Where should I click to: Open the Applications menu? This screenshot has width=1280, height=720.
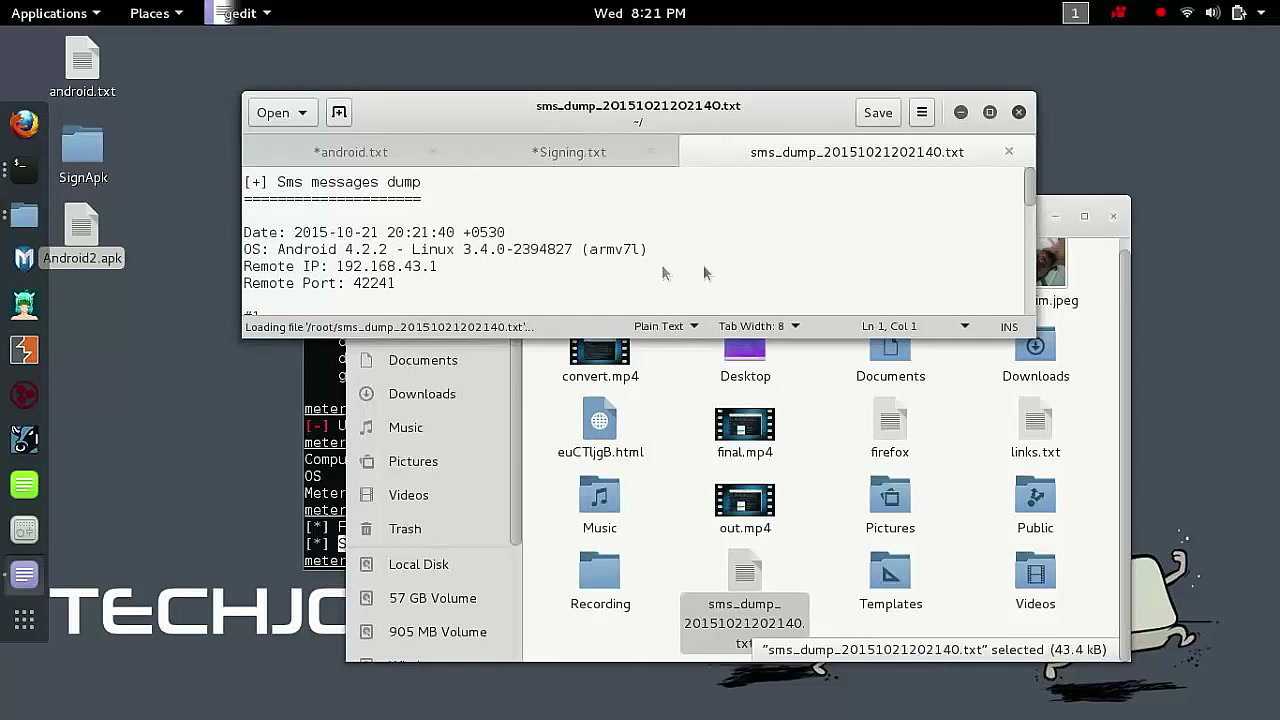[x=56, y=13]
